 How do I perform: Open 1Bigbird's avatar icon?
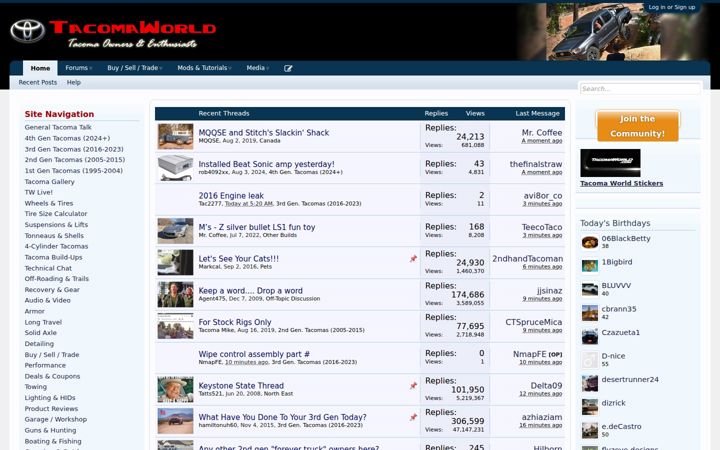point(590,265)
